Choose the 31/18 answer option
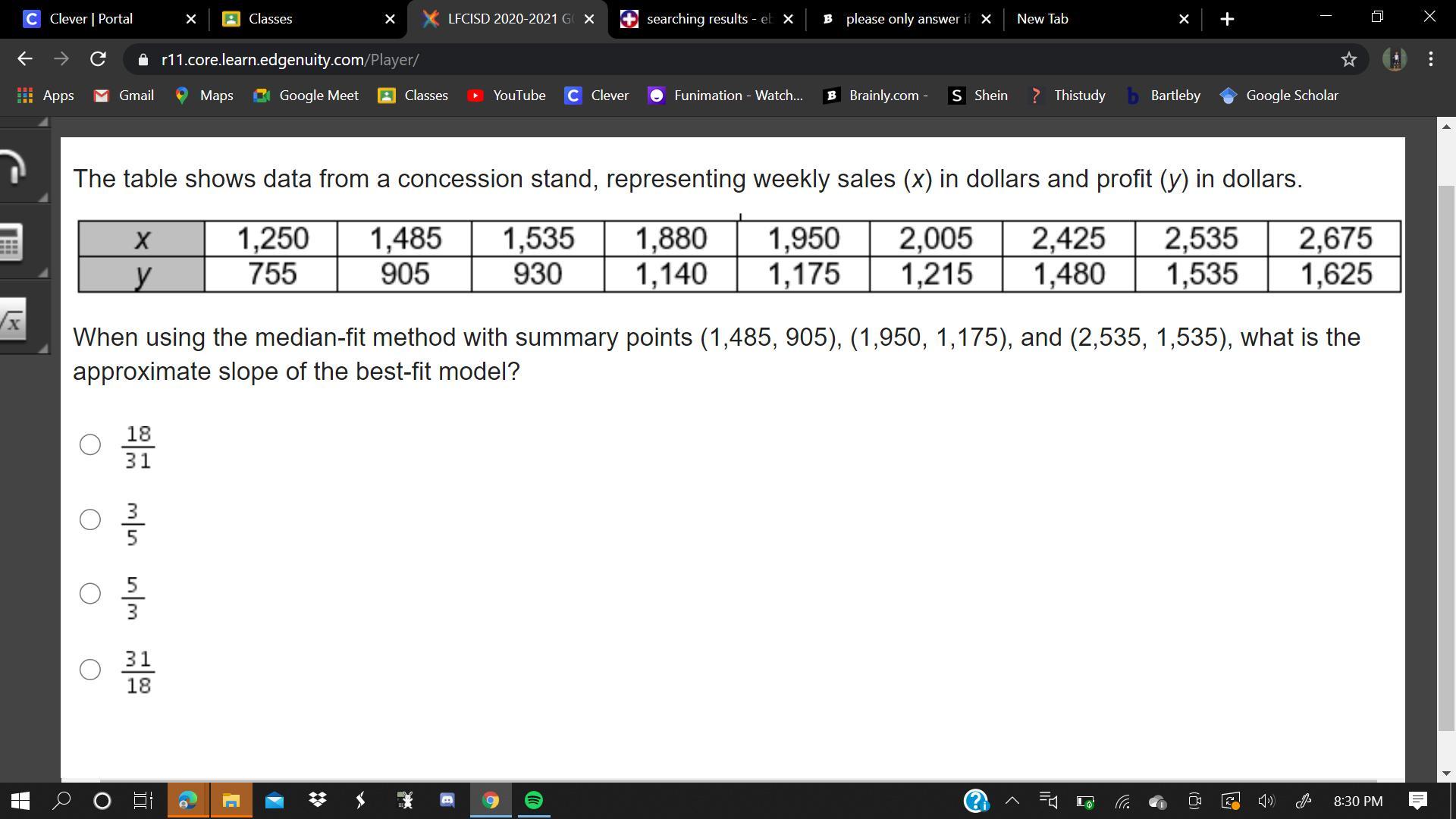Viewport: 1456px width, 819px height. coord(90,669)
